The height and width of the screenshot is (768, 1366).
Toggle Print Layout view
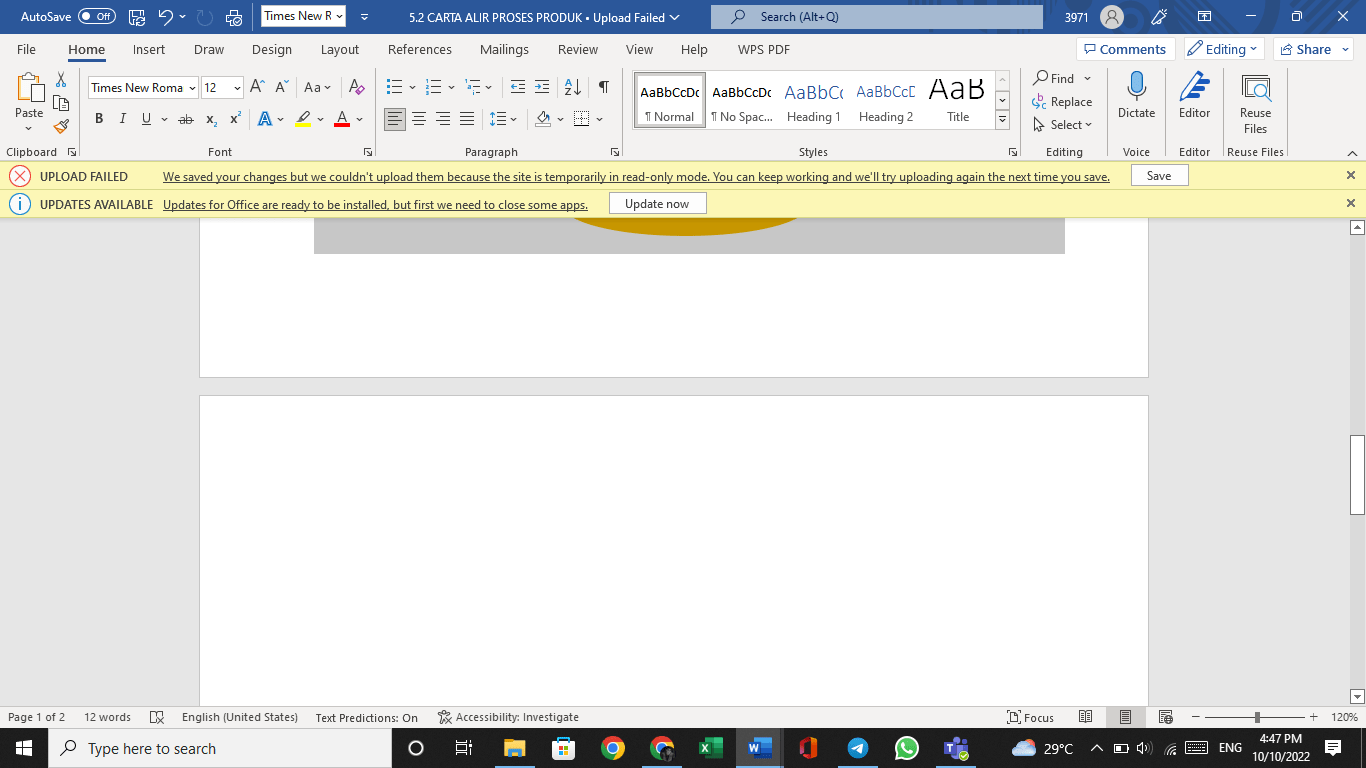[1125, 717]
